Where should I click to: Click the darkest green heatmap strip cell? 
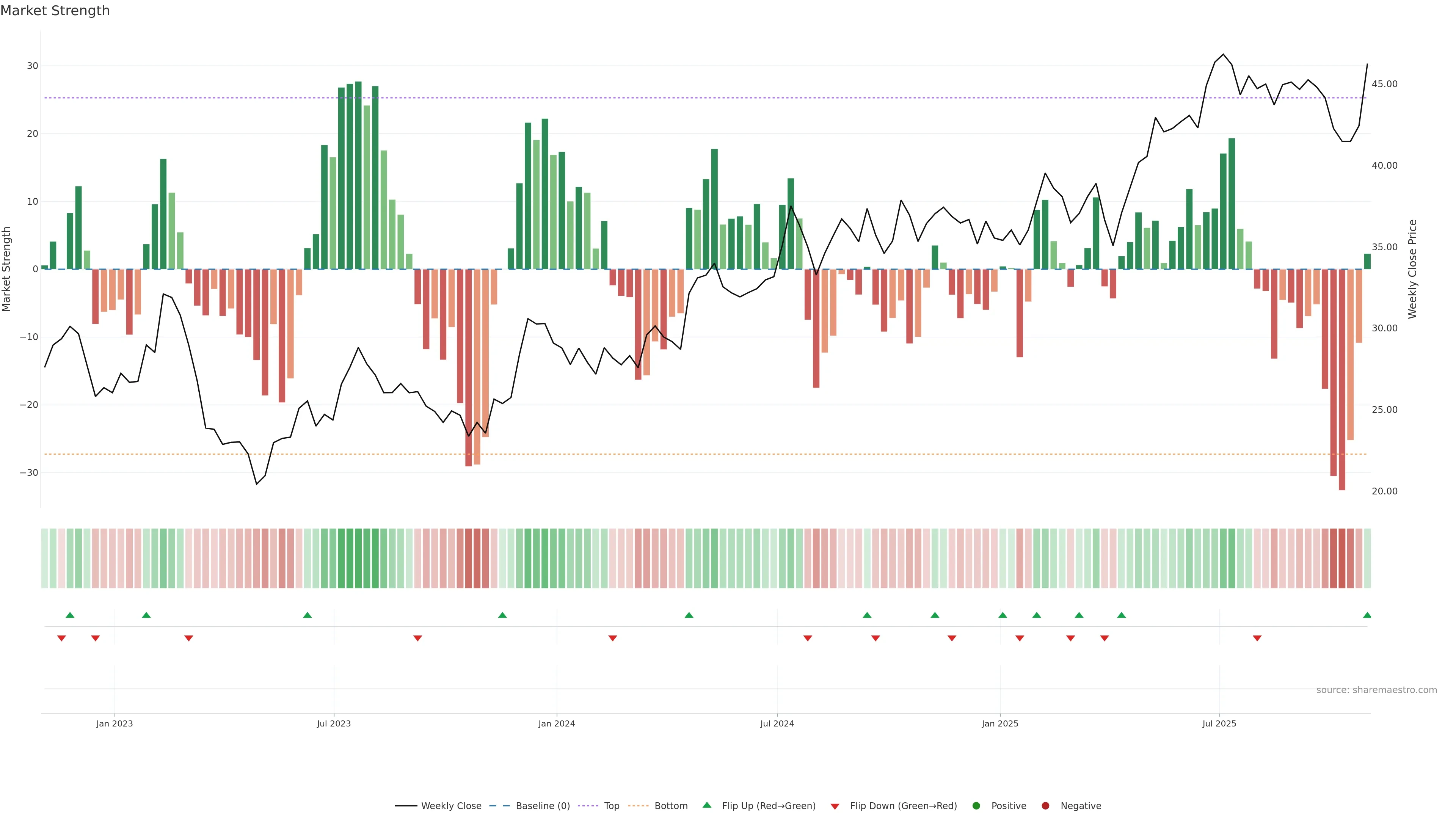(358, 558)
